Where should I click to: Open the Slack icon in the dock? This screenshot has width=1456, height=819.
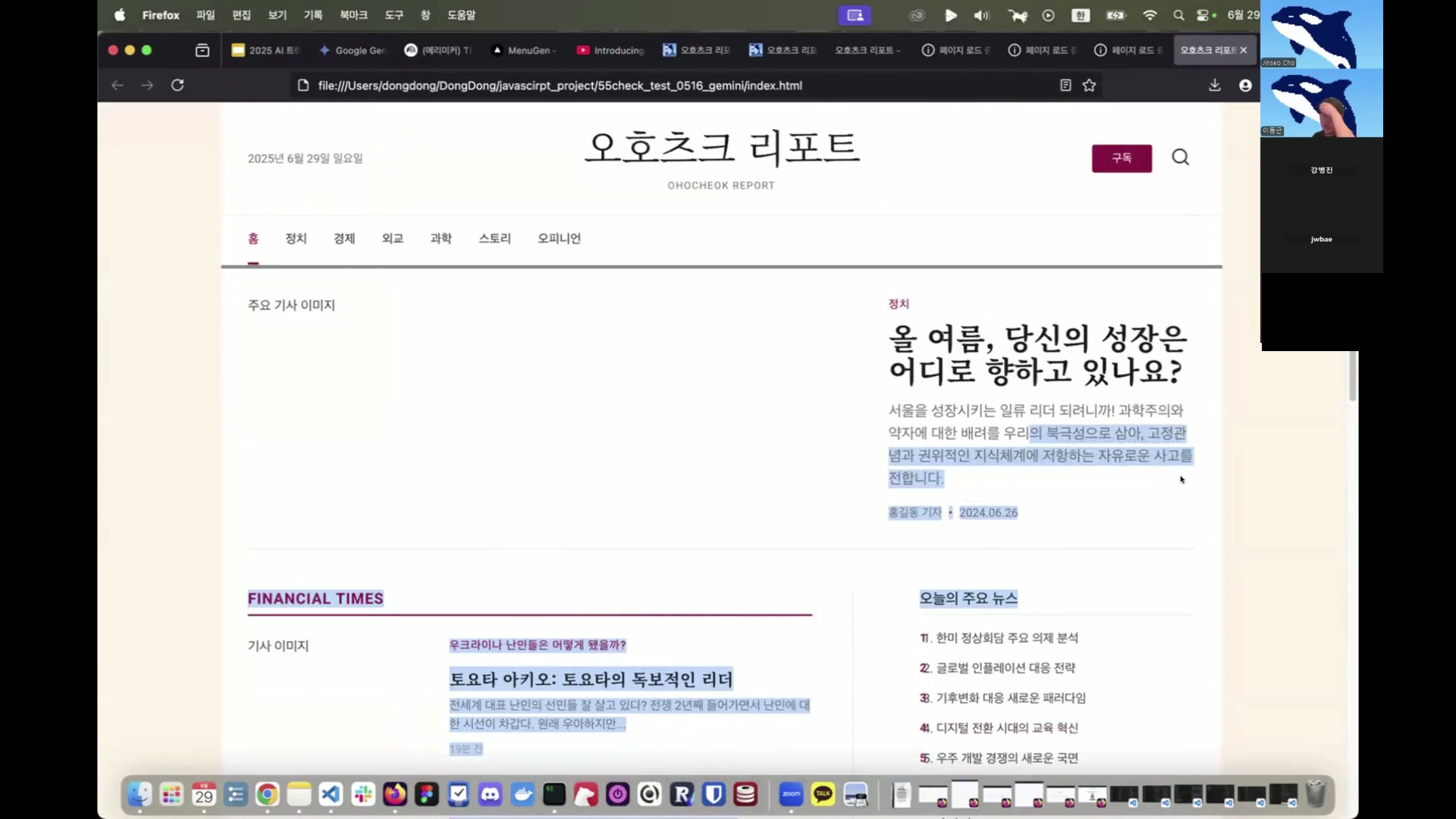tap(363, 795)
